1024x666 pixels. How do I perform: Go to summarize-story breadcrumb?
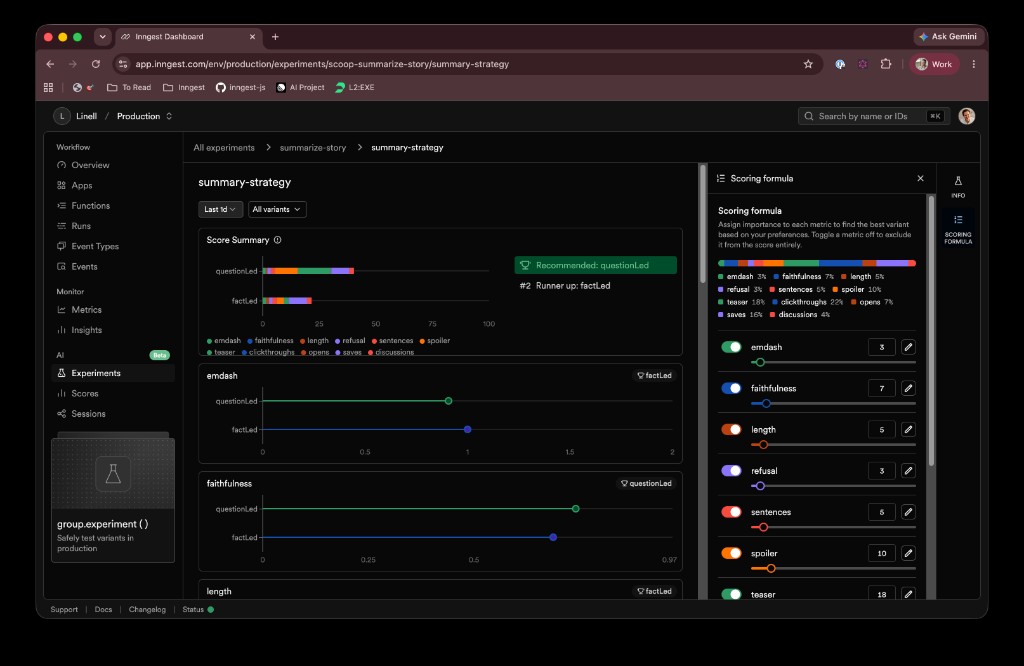coord(313,148)
